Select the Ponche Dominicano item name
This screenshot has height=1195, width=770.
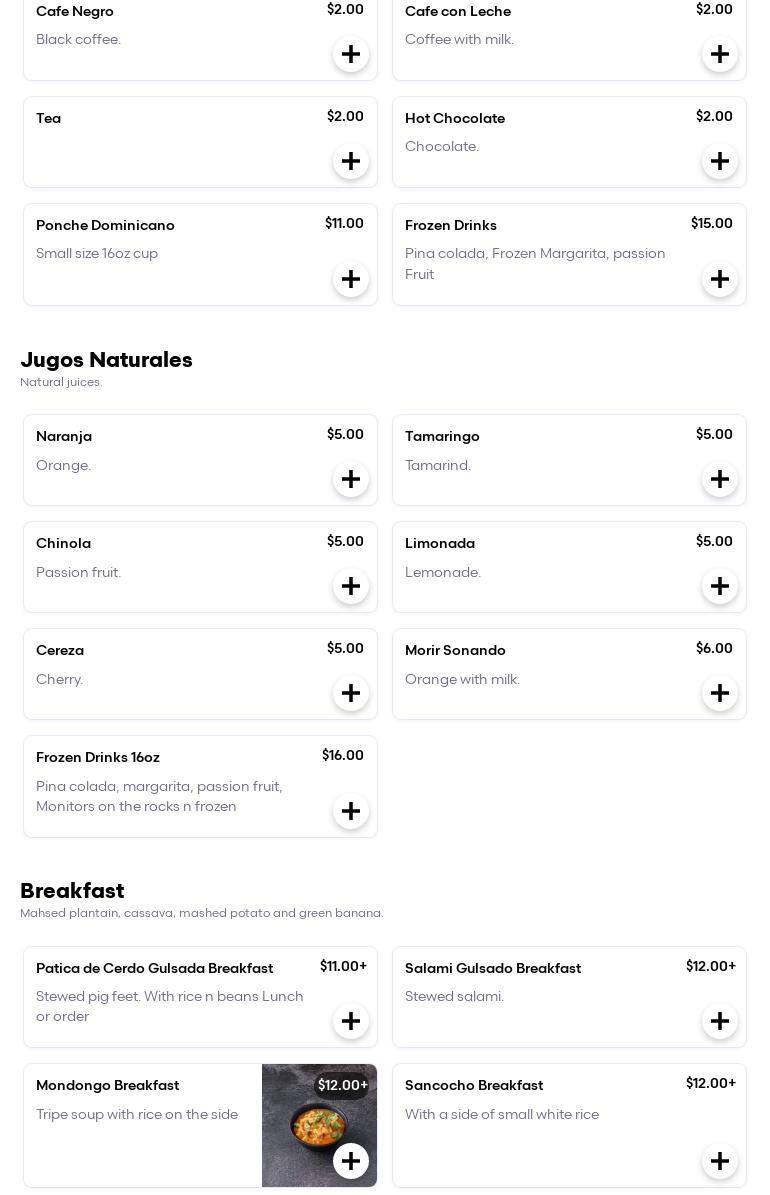point(105,225)
